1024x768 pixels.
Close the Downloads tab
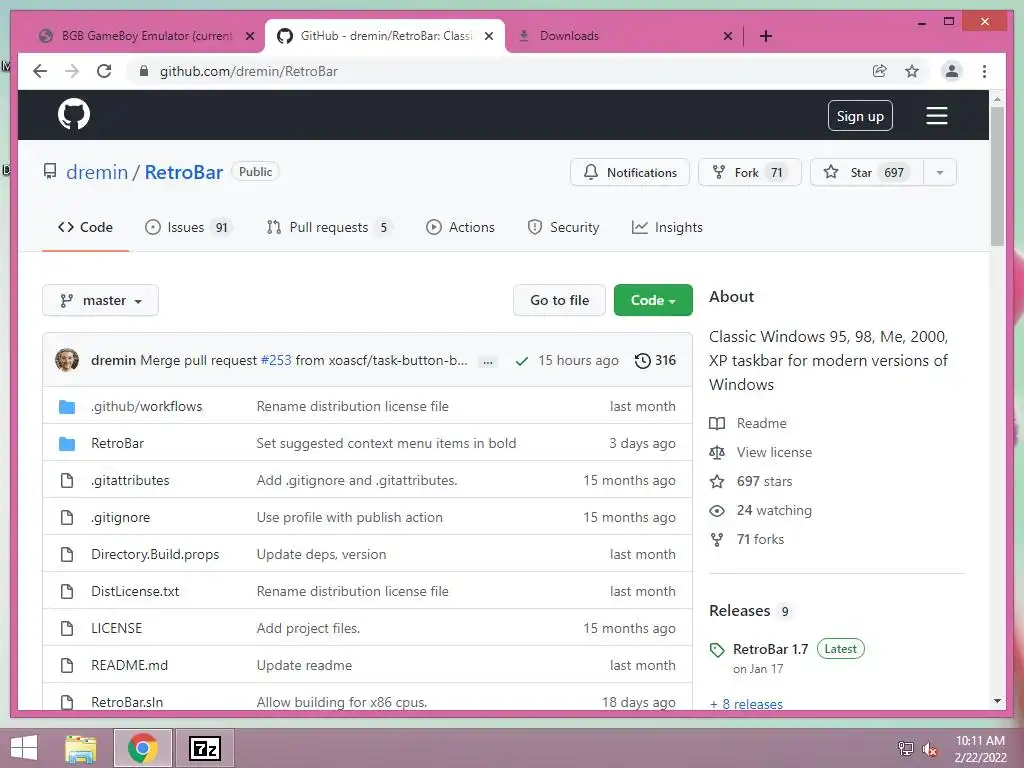tap(728, 36)
